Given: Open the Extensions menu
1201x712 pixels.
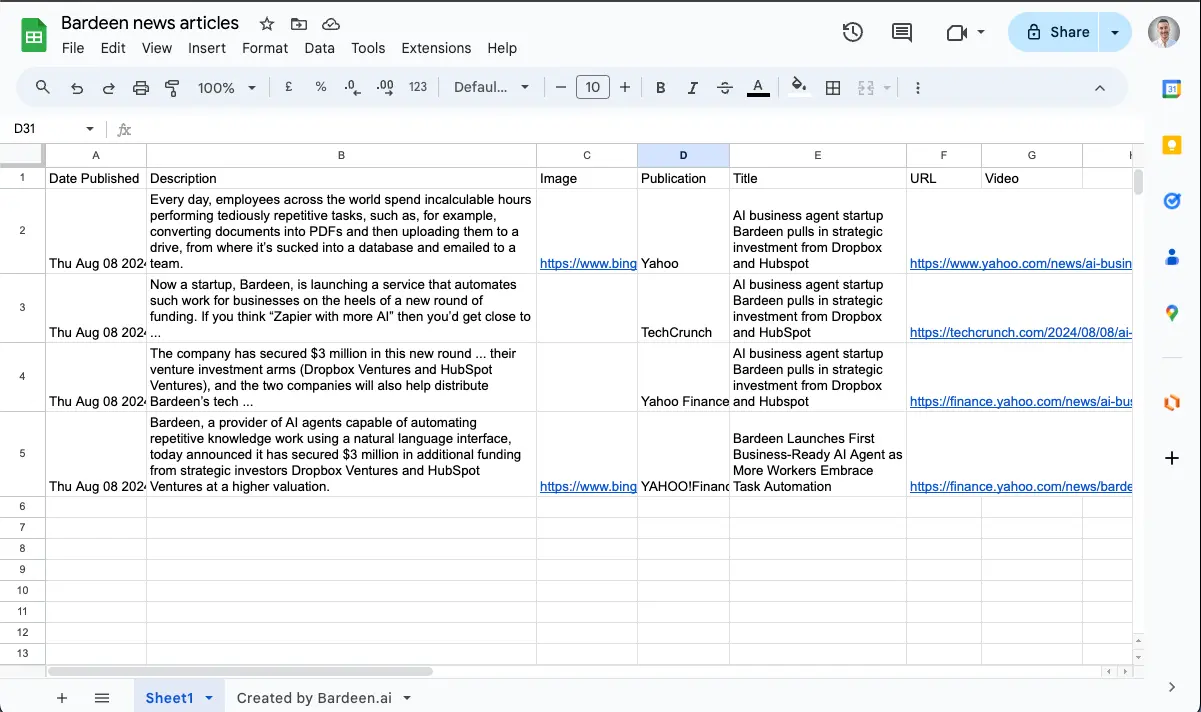Looking at the screenshot, I should tap(436, 48).
